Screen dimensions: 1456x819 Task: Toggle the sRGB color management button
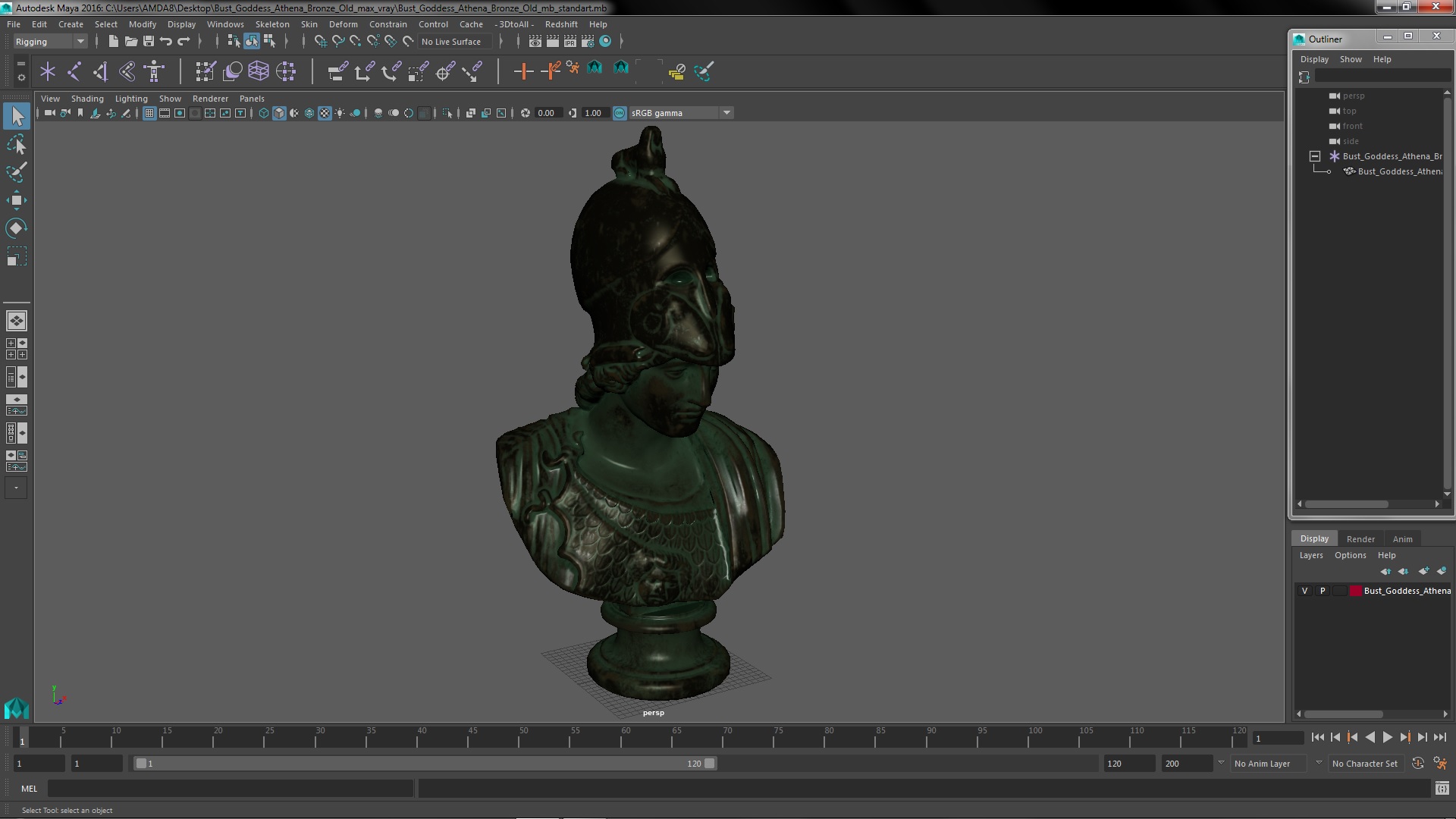[x=620, y=113]
